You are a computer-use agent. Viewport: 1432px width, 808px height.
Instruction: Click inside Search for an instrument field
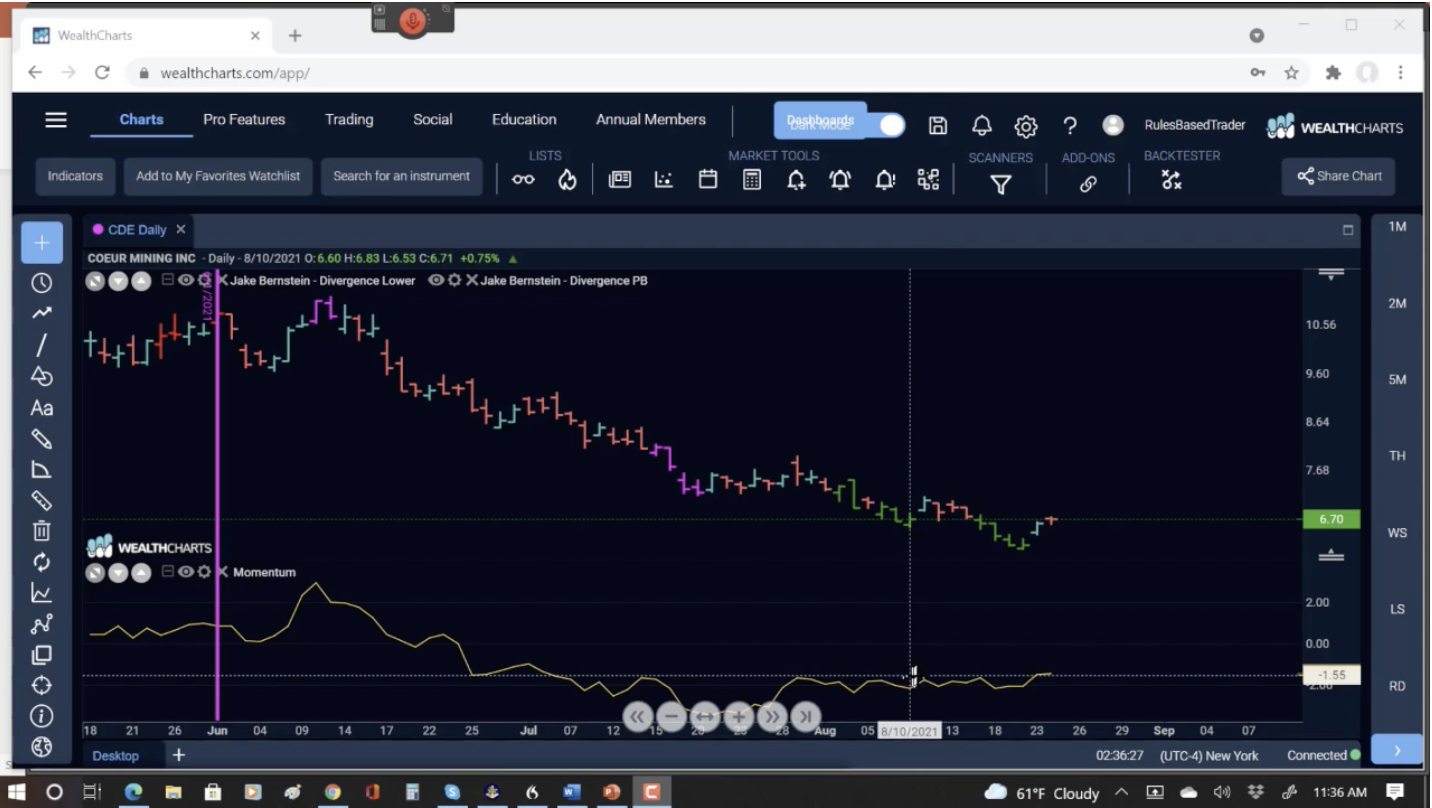tap(402, 176)
